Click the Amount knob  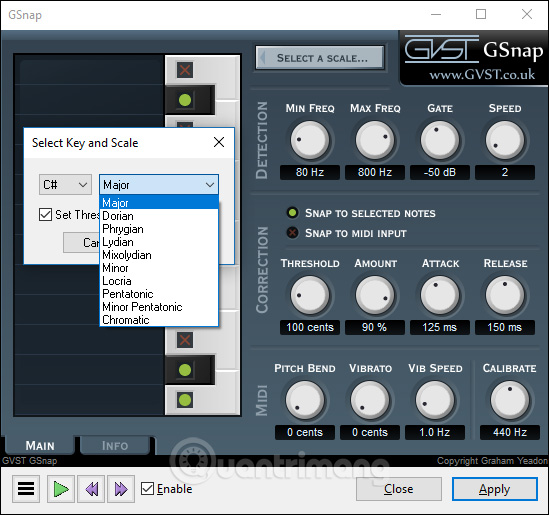[x=375, y=295]
